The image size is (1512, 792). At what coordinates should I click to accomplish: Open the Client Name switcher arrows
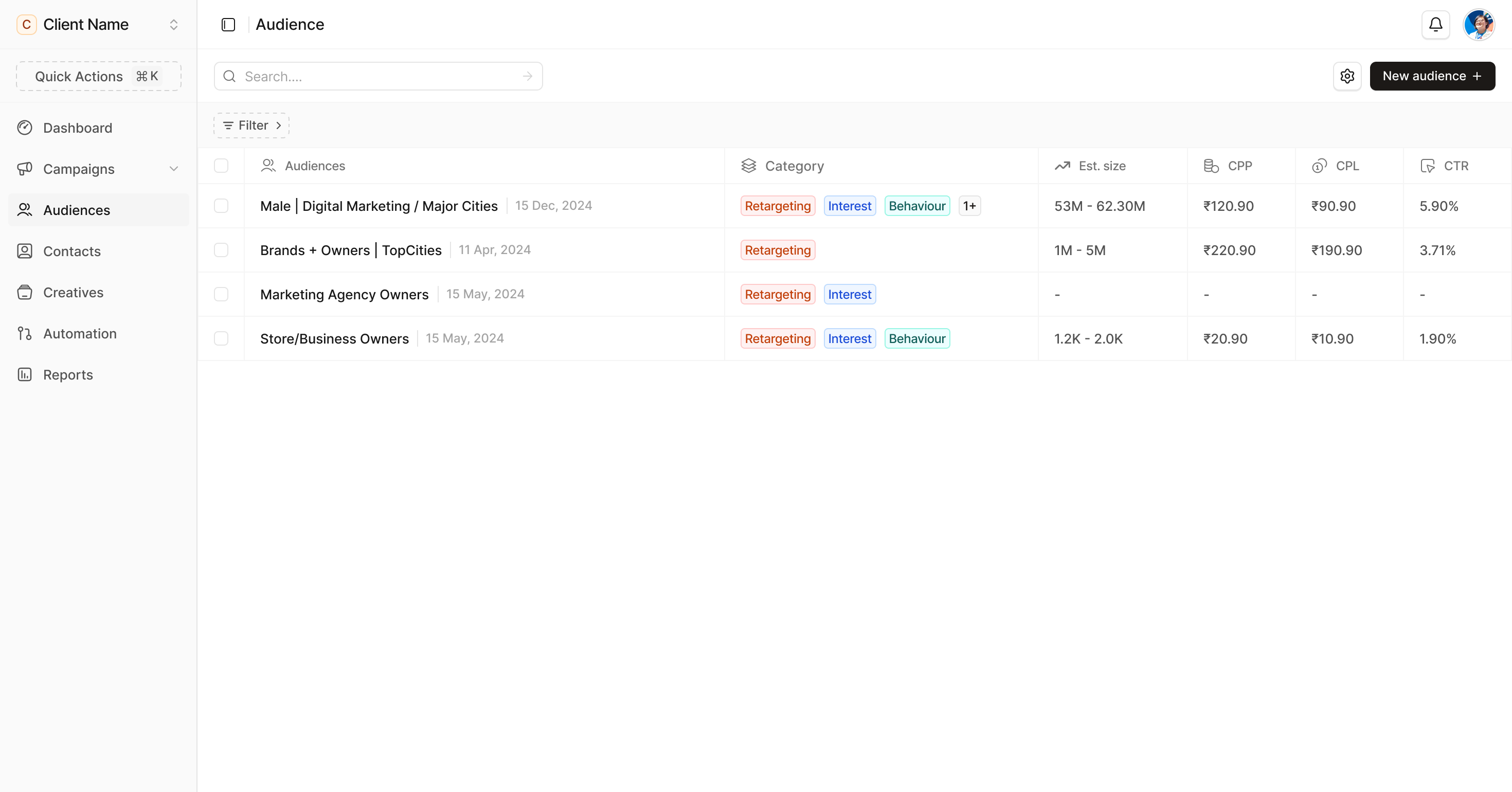tap(174, 25)
